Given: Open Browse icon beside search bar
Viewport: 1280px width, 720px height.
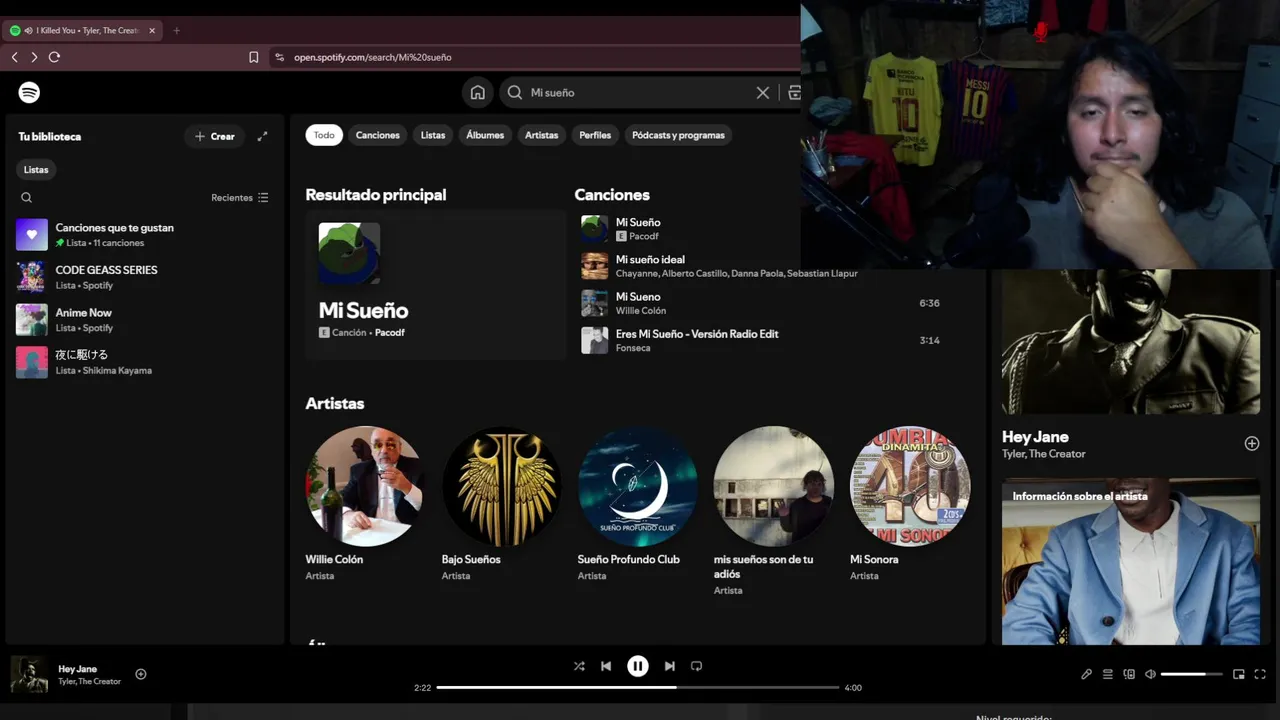Looking at the screenshot, I should [x=794, y=92].
